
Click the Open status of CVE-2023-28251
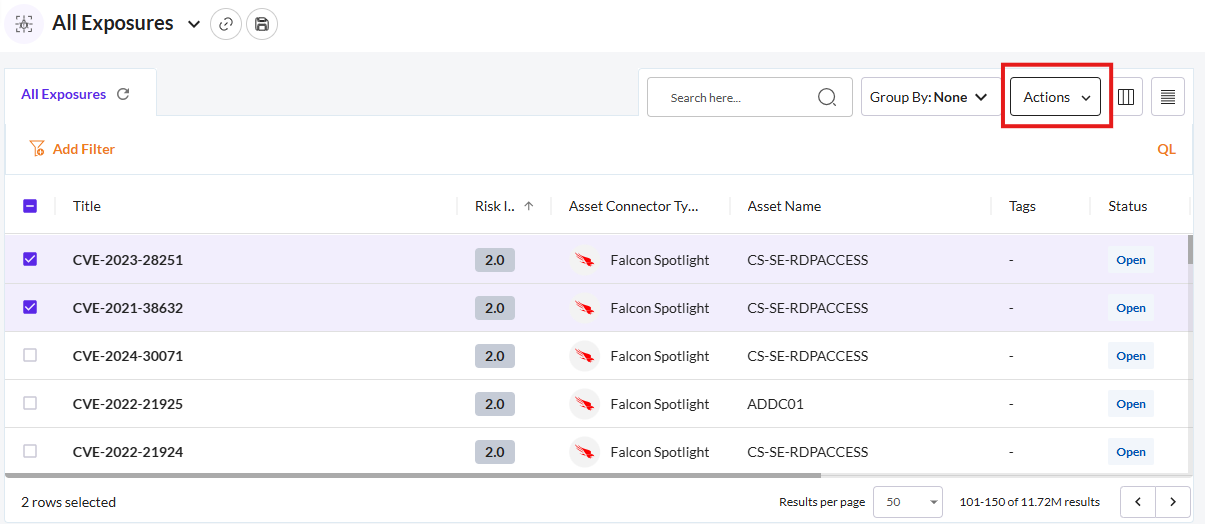tap(1131, 260)
